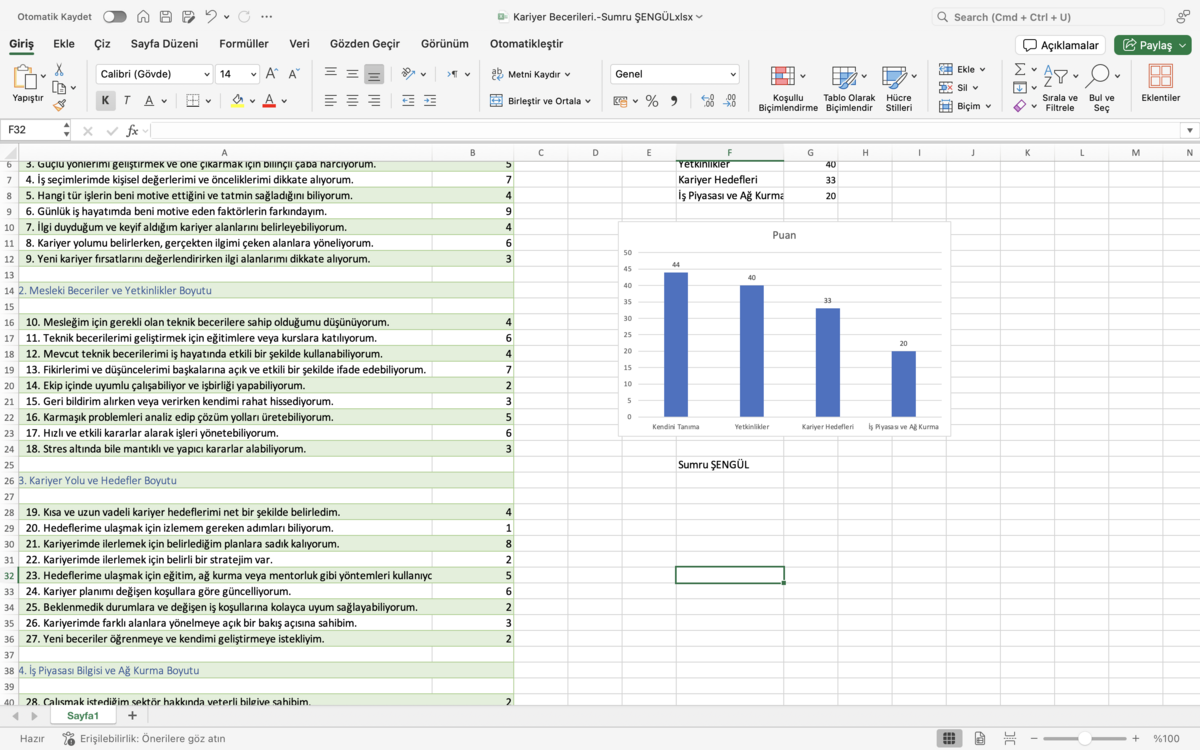The width and height of the screenshot is (1200, 750).
Task: Open the font color dropdown arrow
Action: [x=284, y=101]
